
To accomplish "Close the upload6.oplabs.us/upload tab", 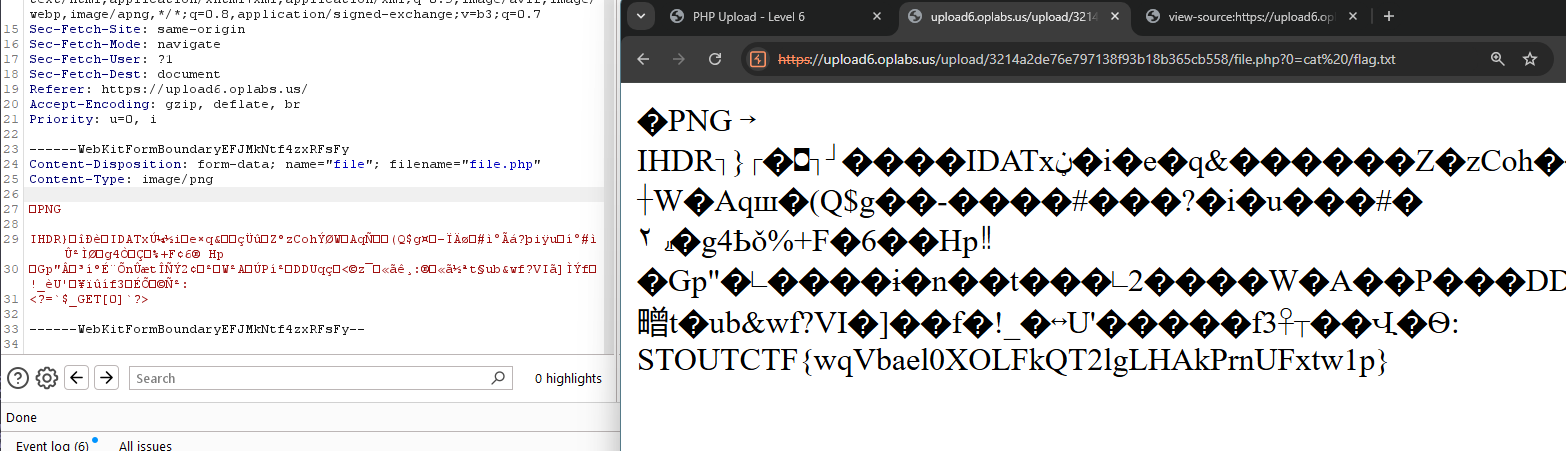I will pos(1115,16).
